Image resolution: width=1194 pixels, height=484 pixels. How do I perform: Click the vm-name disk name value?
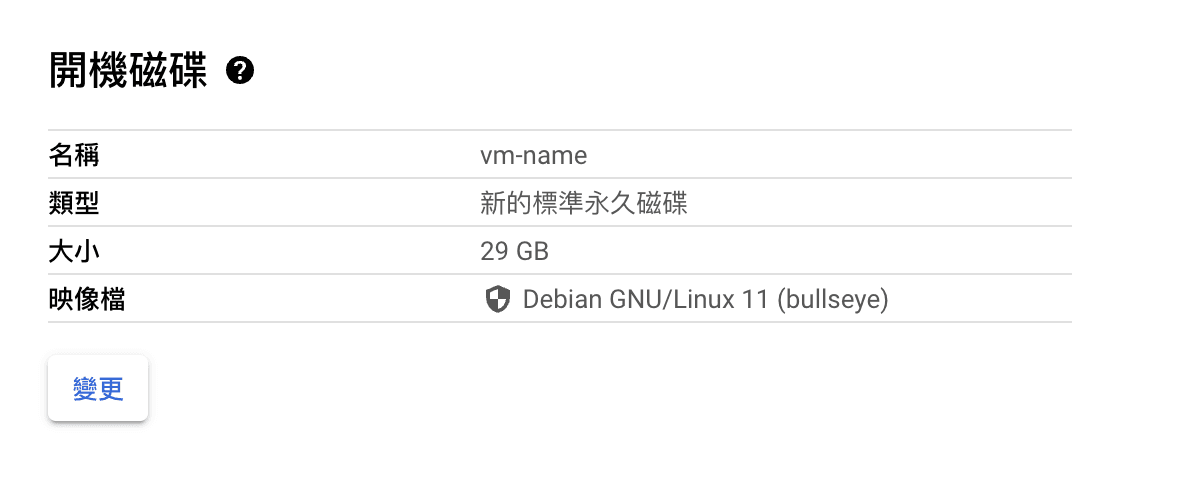point(533,156)
